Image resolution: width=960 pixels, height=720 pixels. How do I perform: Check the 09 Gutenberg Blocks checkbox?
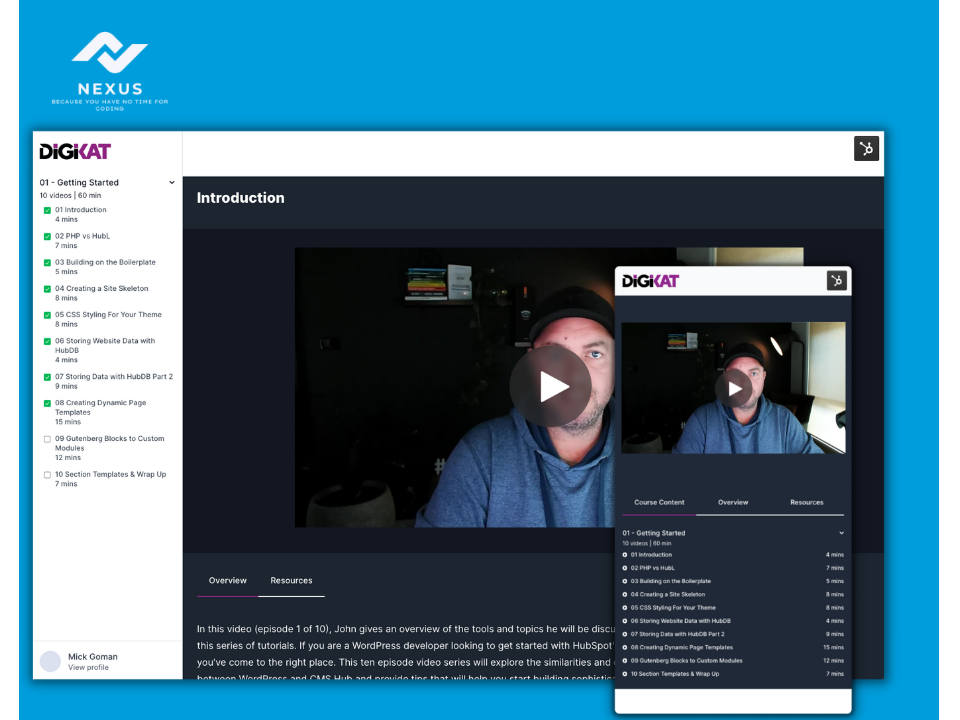(47, 439)
